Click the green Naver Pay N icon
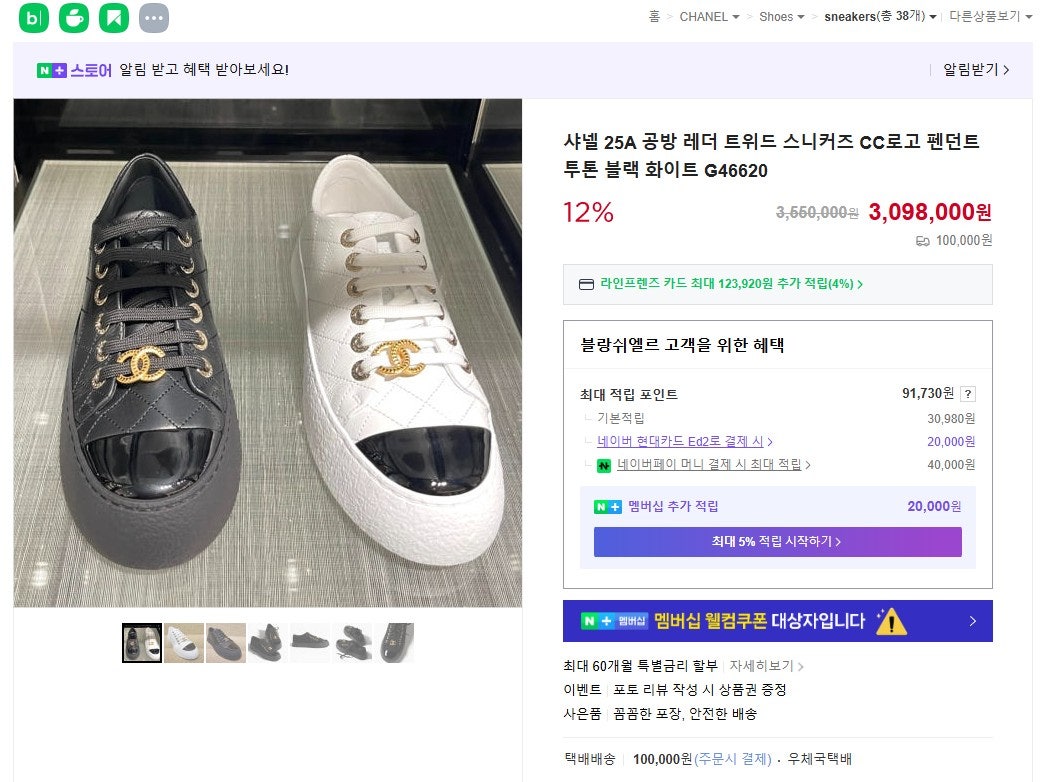 (x=603, y=465)
